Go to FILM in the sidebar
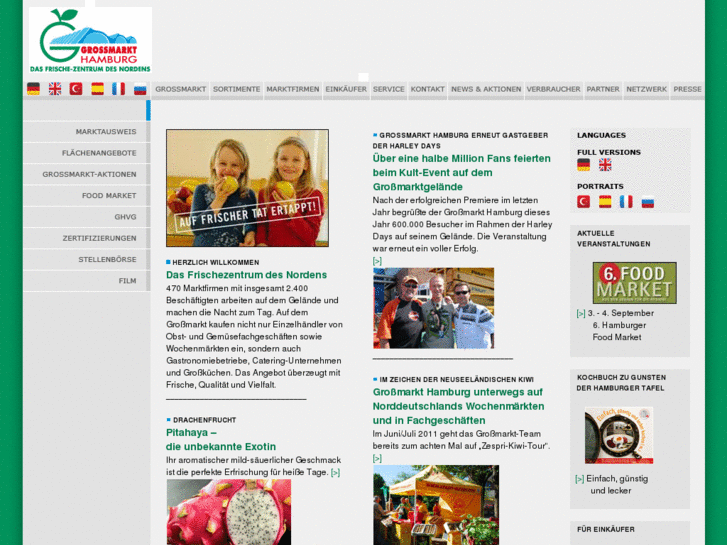This screenshot has height=545, width=727. (x=87, y=281)
